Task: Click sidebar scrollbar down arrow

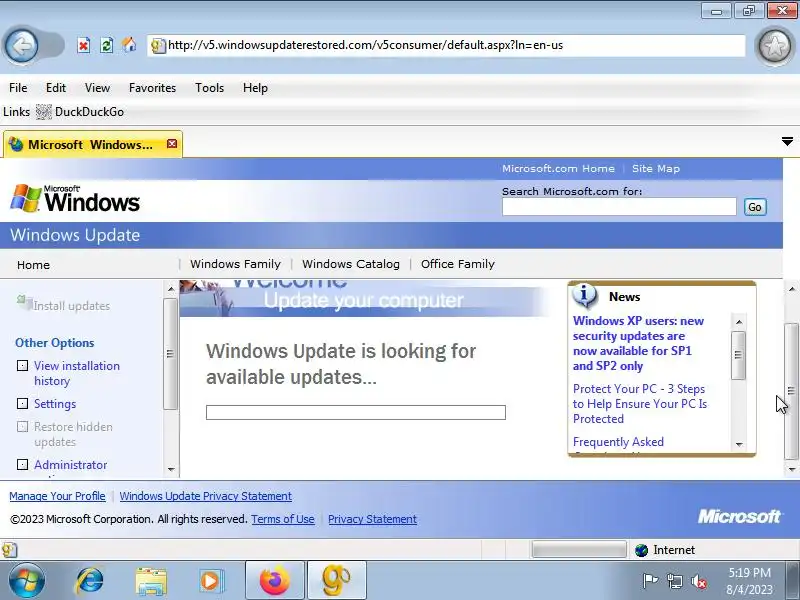Action: (171, 469)
